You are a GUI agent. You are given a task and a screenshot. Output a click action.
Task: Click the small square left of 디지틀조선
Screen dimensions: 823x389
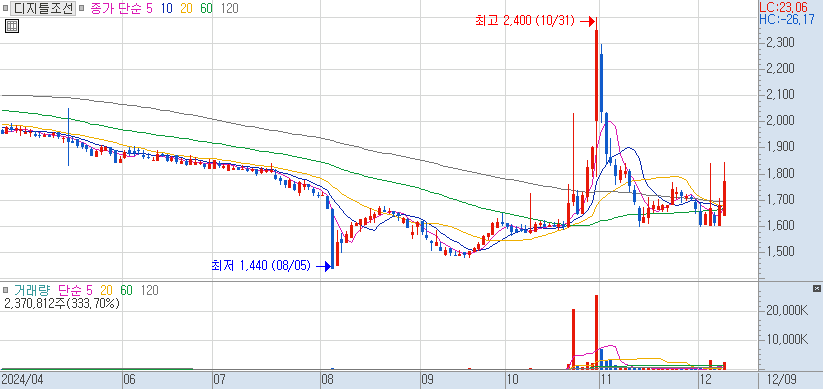[5, 9]
